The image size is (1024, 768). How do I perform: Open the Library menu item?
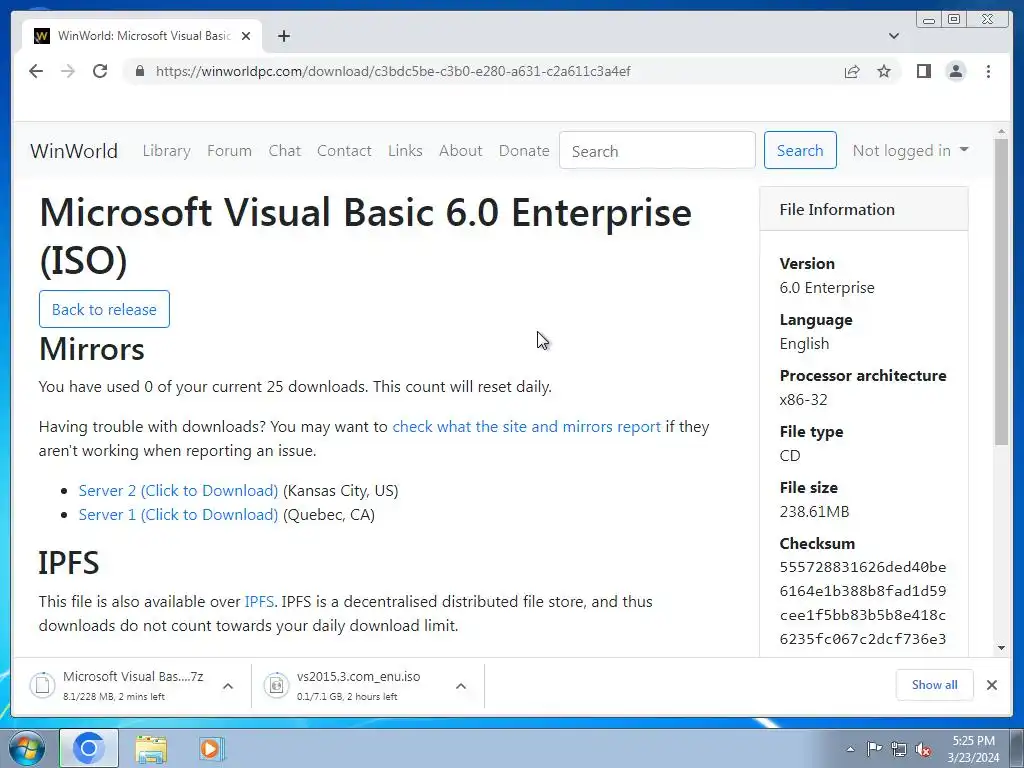point(167,151)
